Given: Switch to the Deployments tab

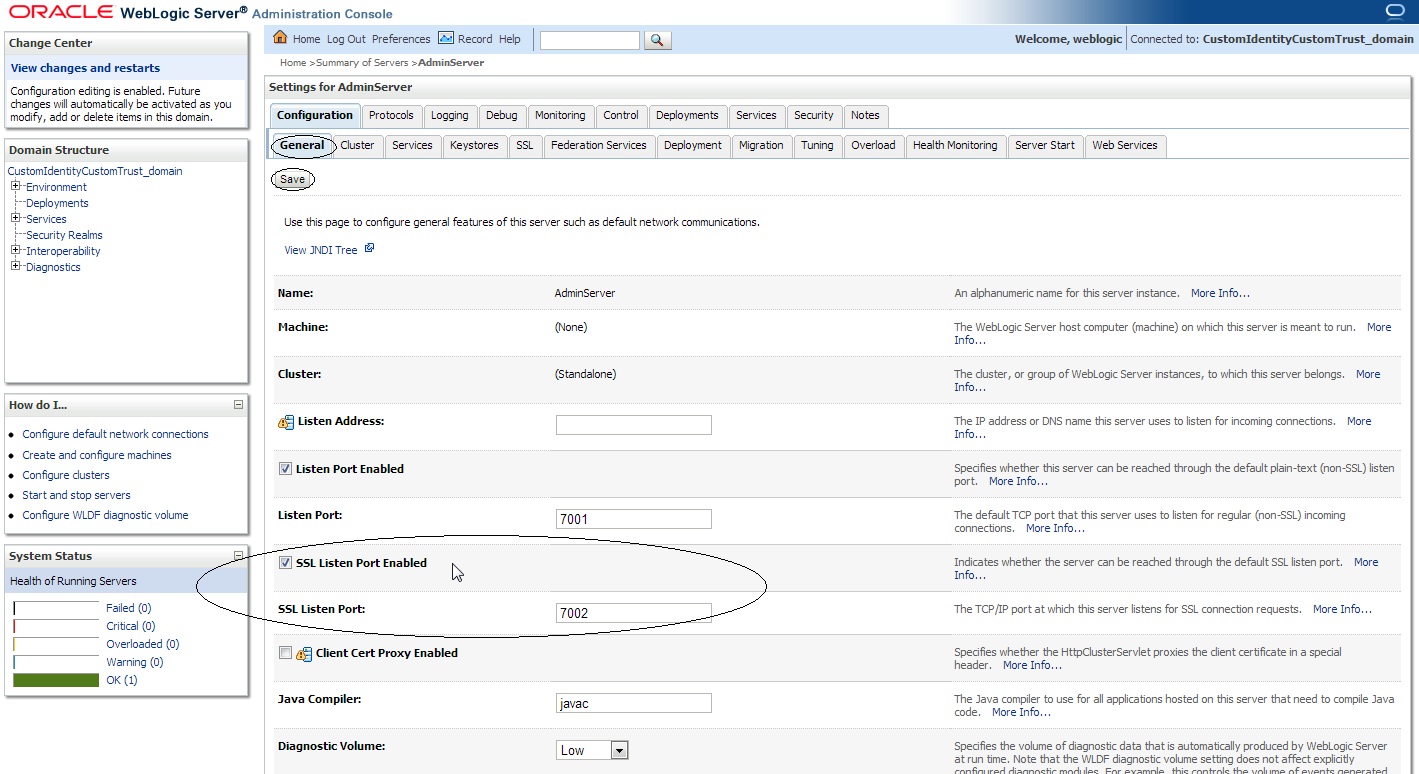Looking at the screenshot, I should pyautogui.click(x=688, y=115).
